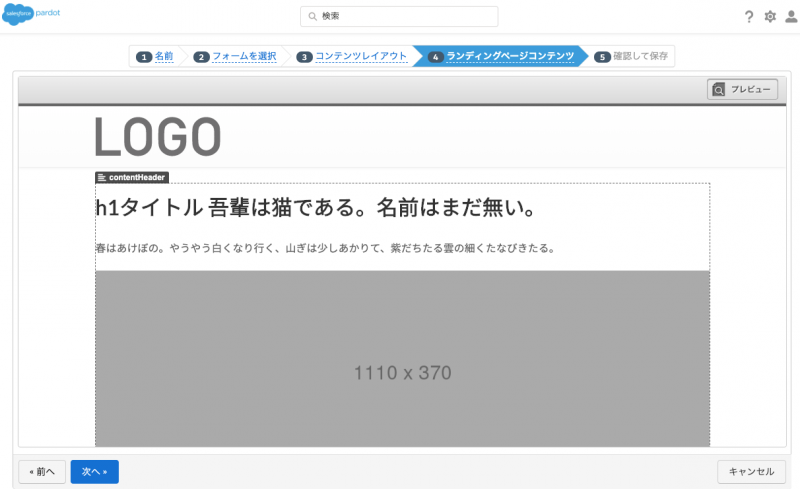This screenshot has width=800, height=489.
Task: Click the step number 2 badge
Action: click(x=201, y=57)
